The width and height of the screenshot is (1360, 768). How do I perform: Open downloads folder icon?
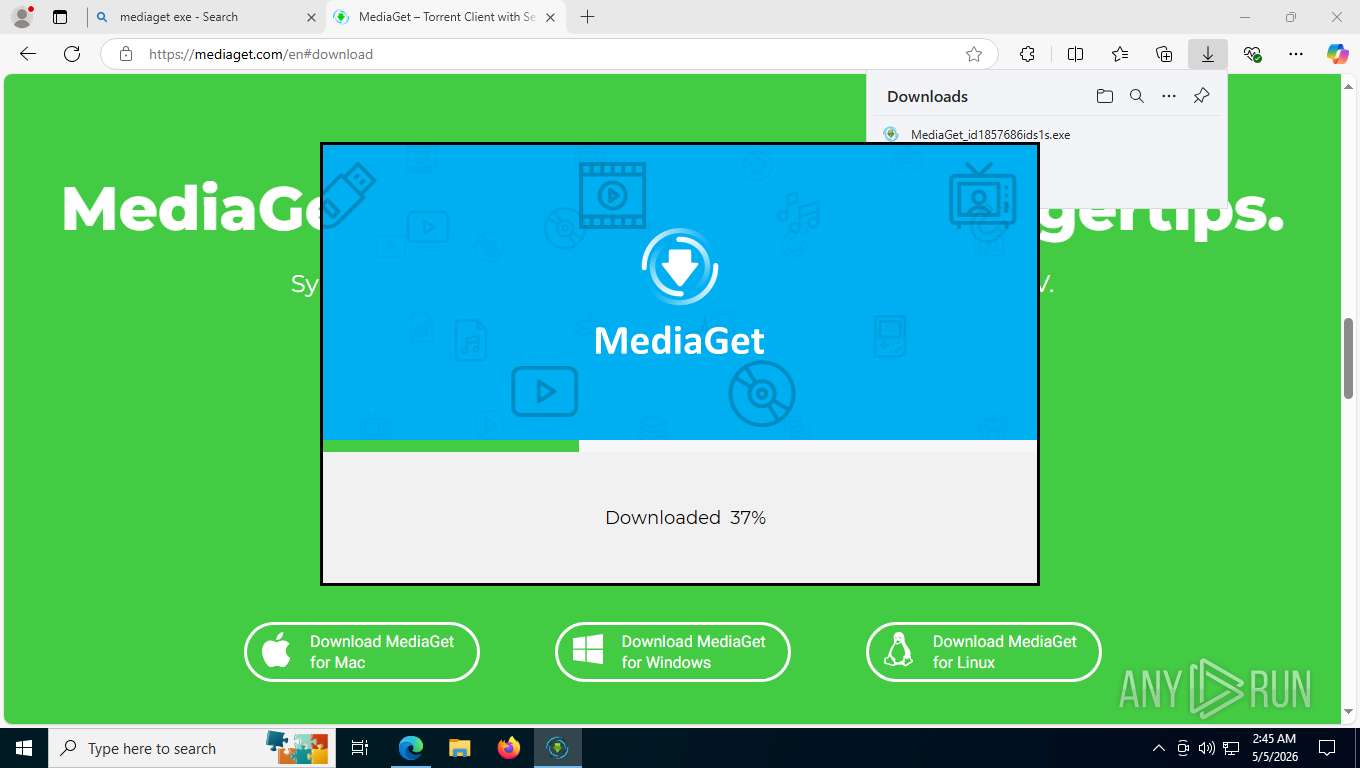click(1105, 96)
